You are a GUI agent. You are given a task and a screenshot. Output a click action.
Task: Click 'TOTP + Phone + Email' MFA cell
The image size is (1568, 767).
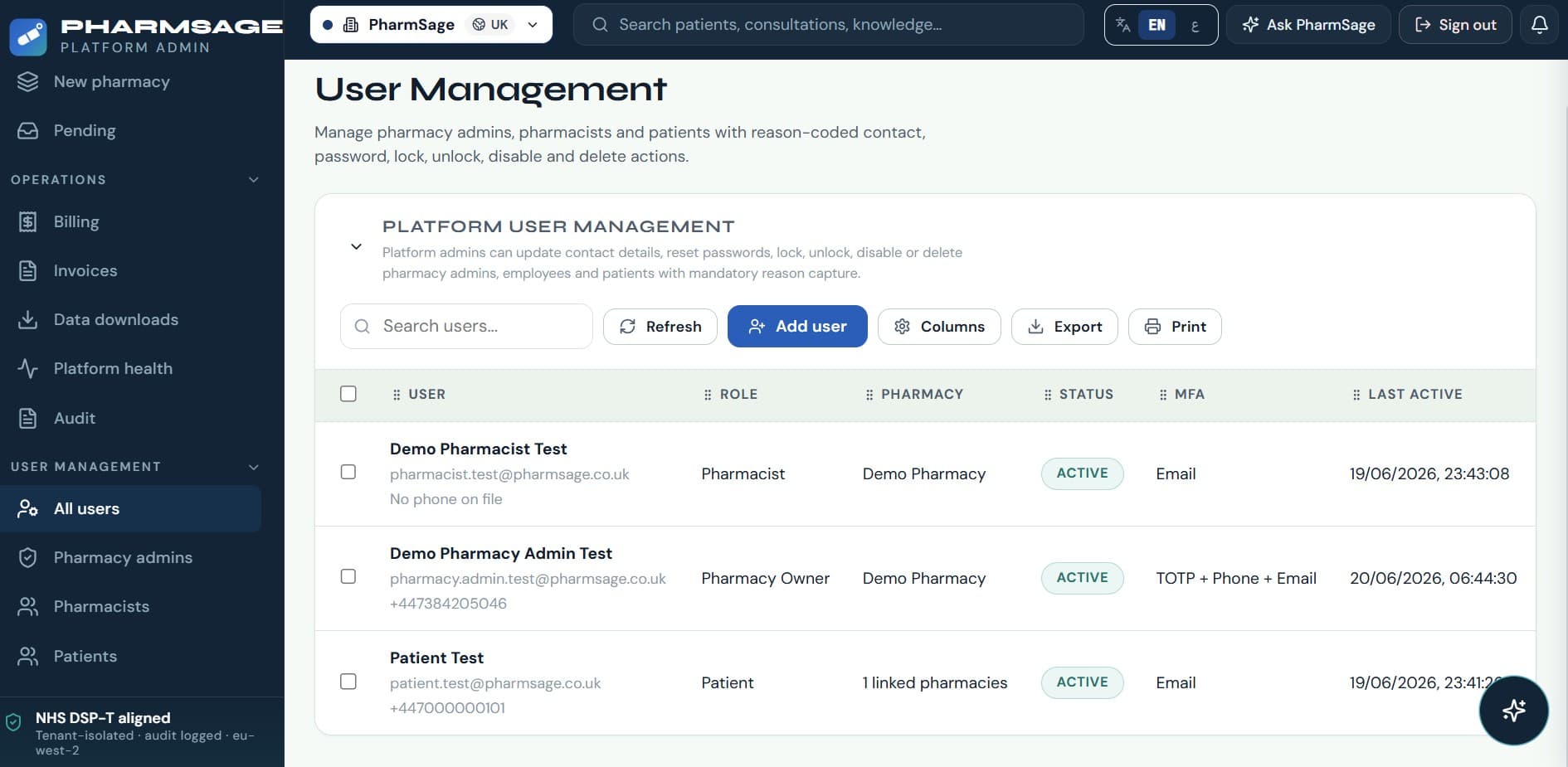[1236, 578]
